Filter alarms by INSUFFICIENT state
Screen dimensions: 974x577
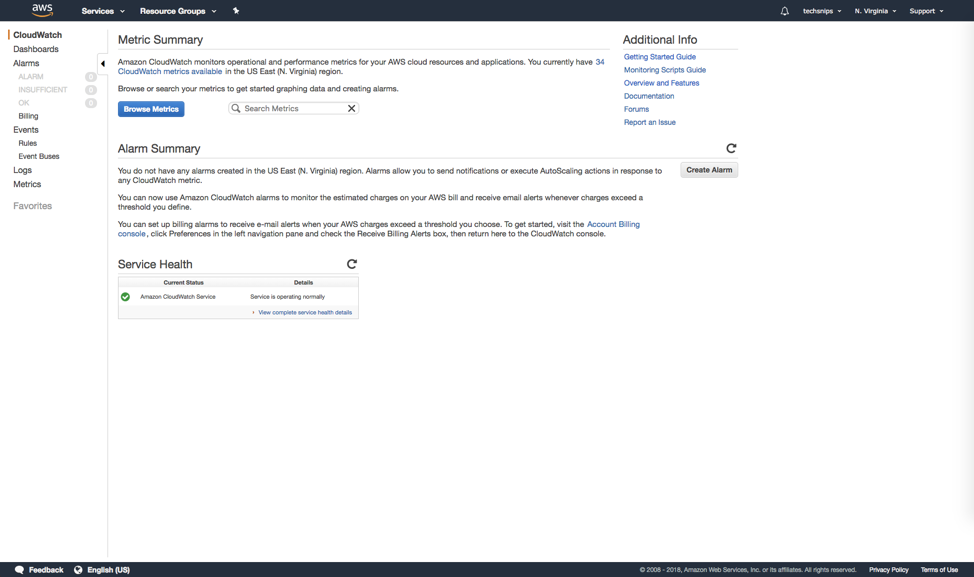(x=43, y=89)
